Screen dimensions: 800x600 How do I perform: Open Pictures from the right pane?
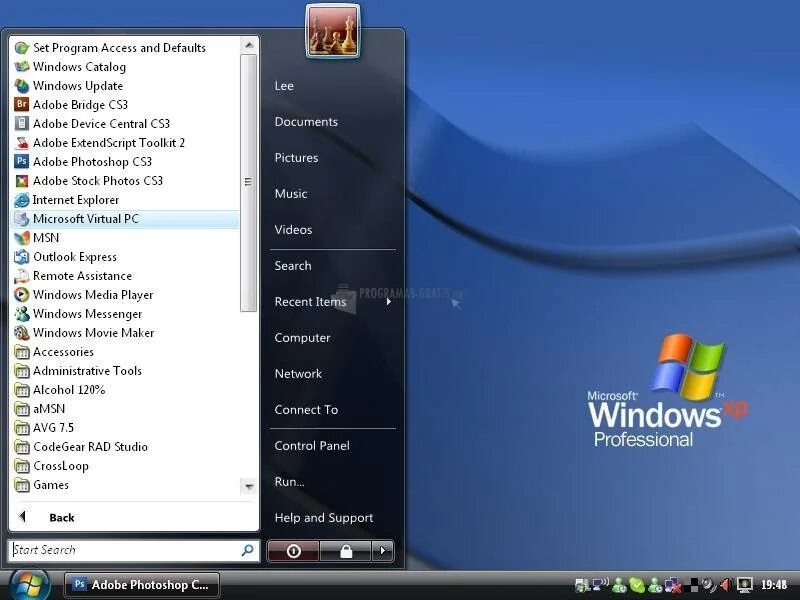296,158
